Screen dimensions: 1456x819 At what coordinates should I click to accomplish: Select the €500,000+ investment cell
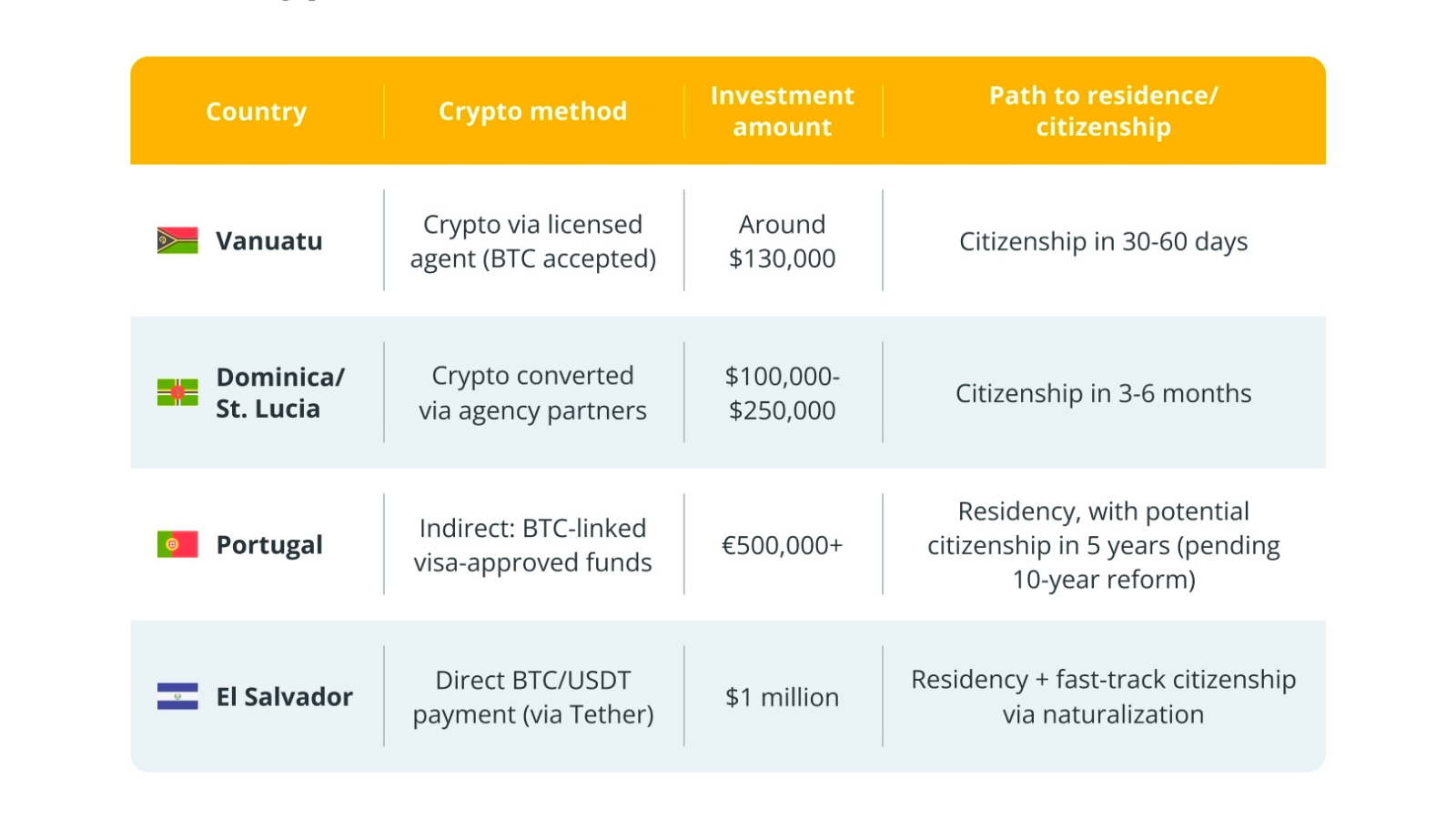[x=782, y=545]
